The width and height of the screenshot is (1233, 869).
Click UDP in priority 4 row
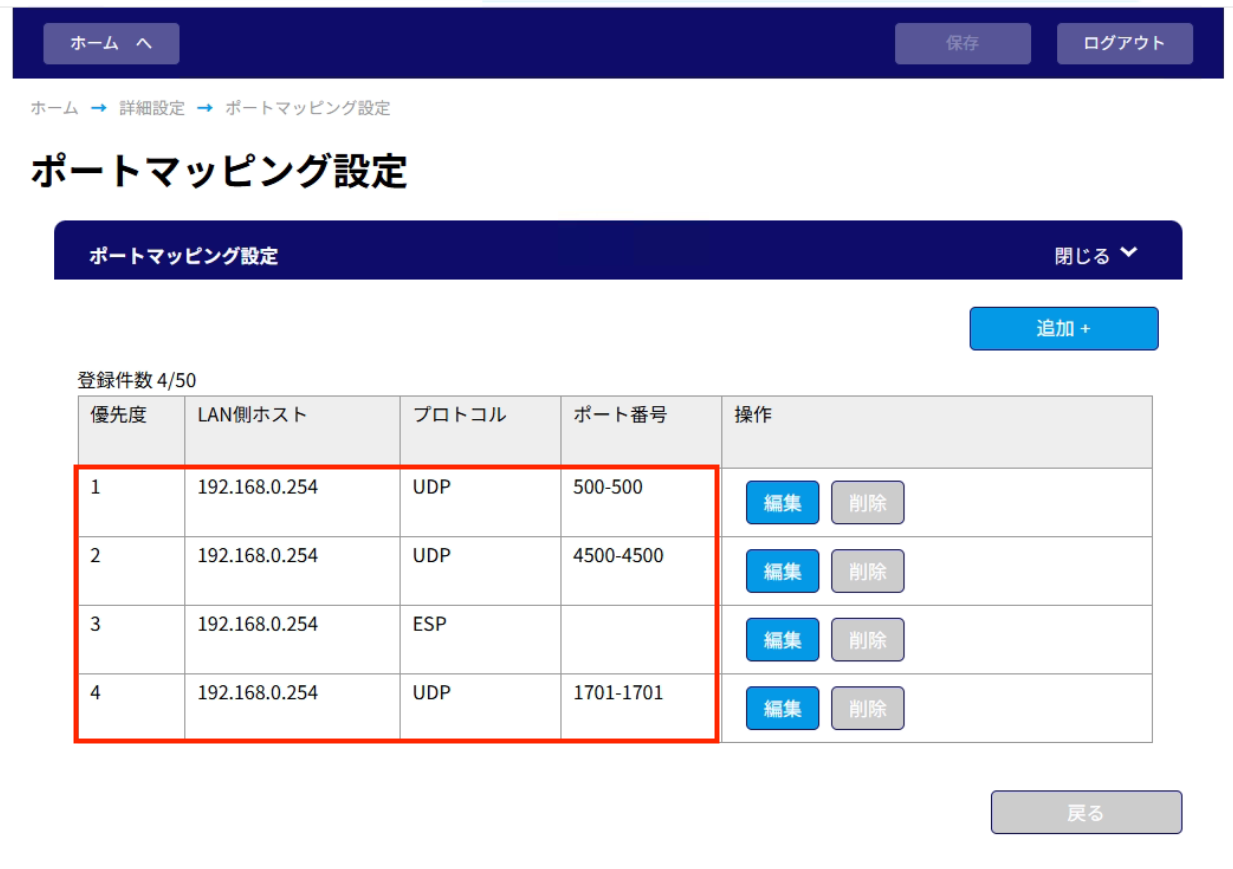click(431, 692)
